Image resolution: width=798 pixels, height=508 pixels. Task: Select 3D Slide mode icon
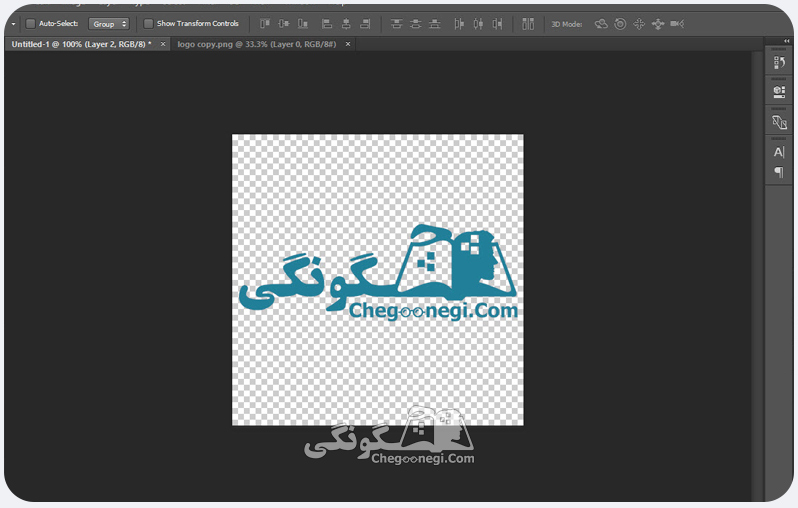click(658, 24)
